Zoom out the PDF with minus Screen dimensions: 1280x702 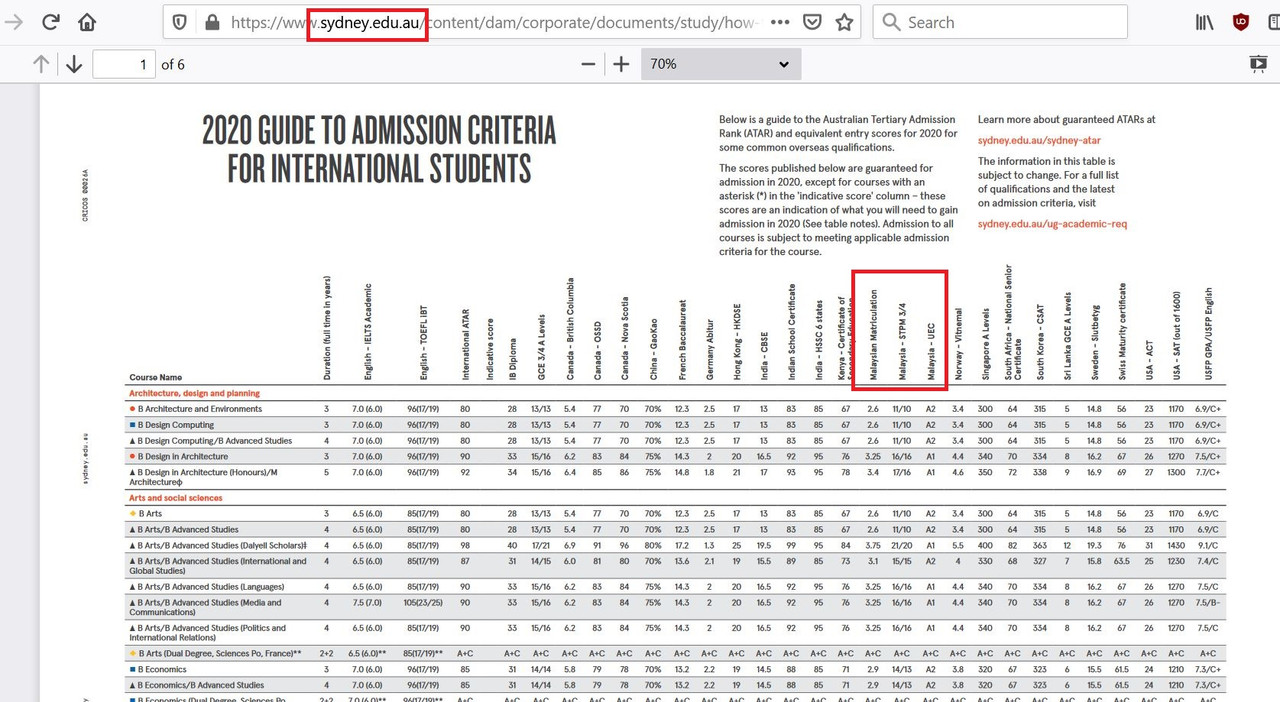click(x=588, y=64)
